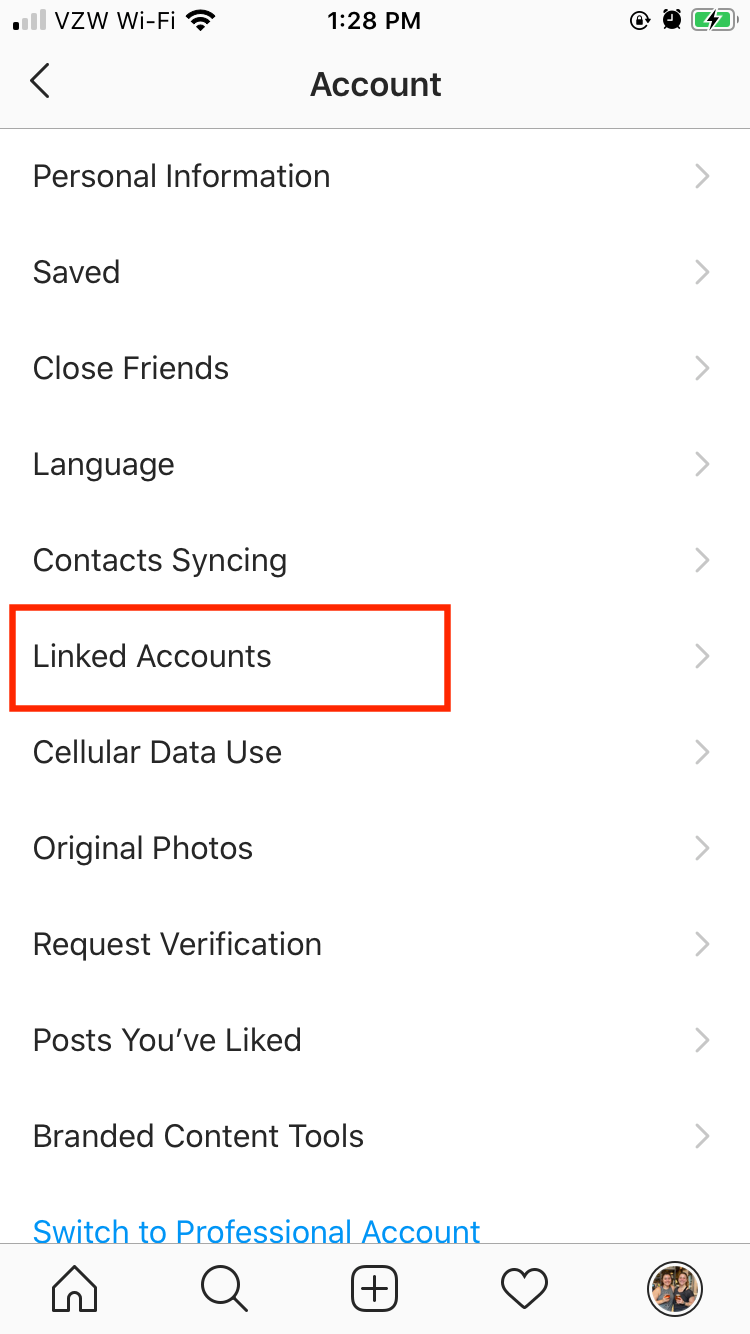Tap the new post plus icon
The width and height of the screenshot is (750, 1334).
point(375,1288)
